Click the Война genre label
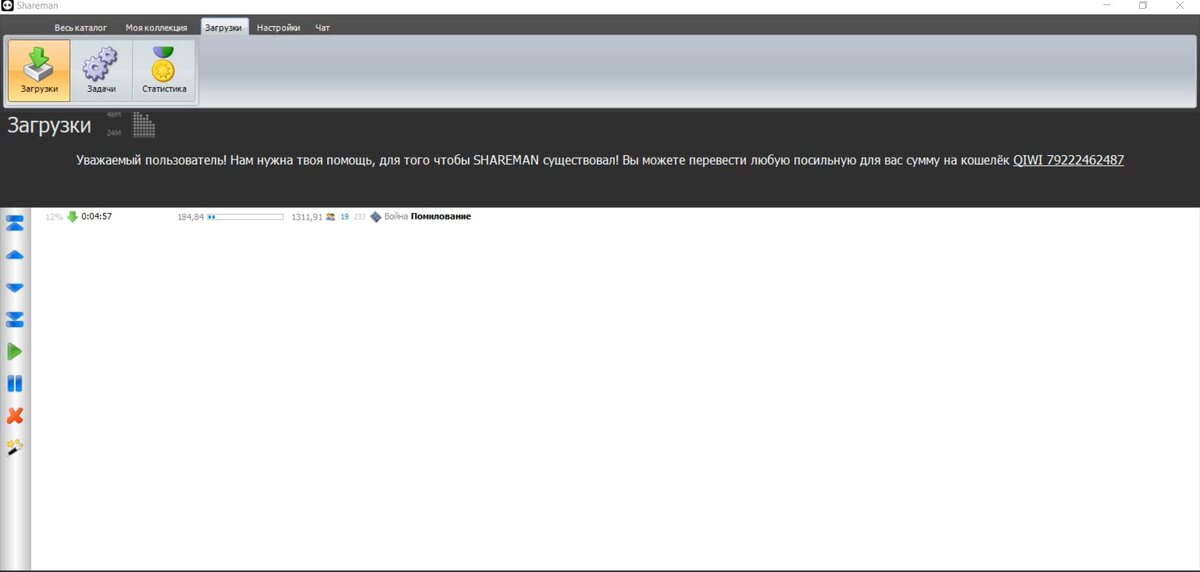1200x572 pixels. coord(397,216)
